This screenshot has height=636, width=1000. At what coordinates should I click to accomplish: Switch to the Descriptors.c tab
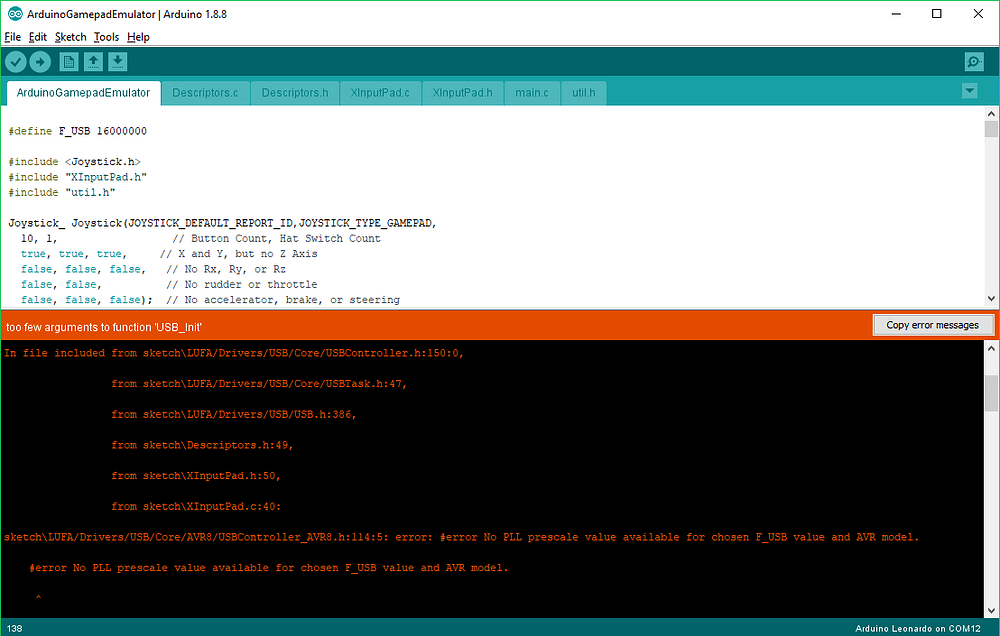(205, 93)
